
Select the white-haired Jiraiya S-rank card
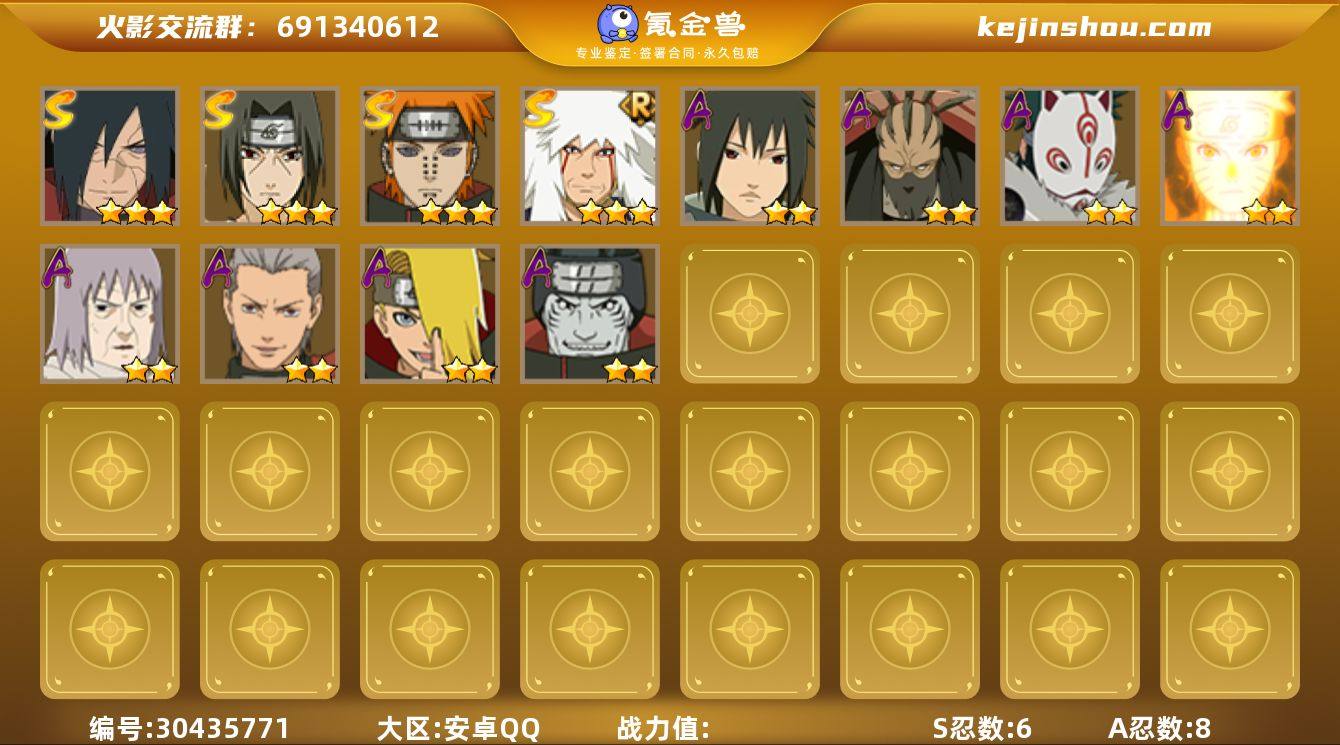[590, 155]
